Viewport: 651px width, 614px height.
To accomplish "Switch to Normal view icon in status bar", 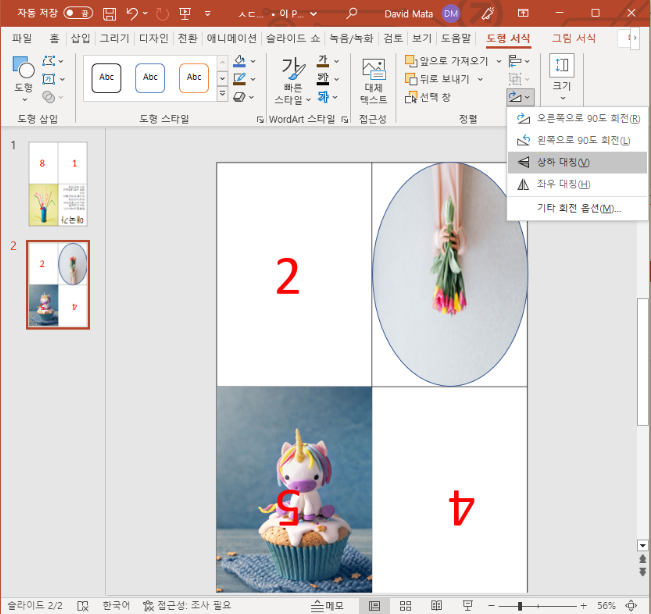I will (x=374, y=606).
